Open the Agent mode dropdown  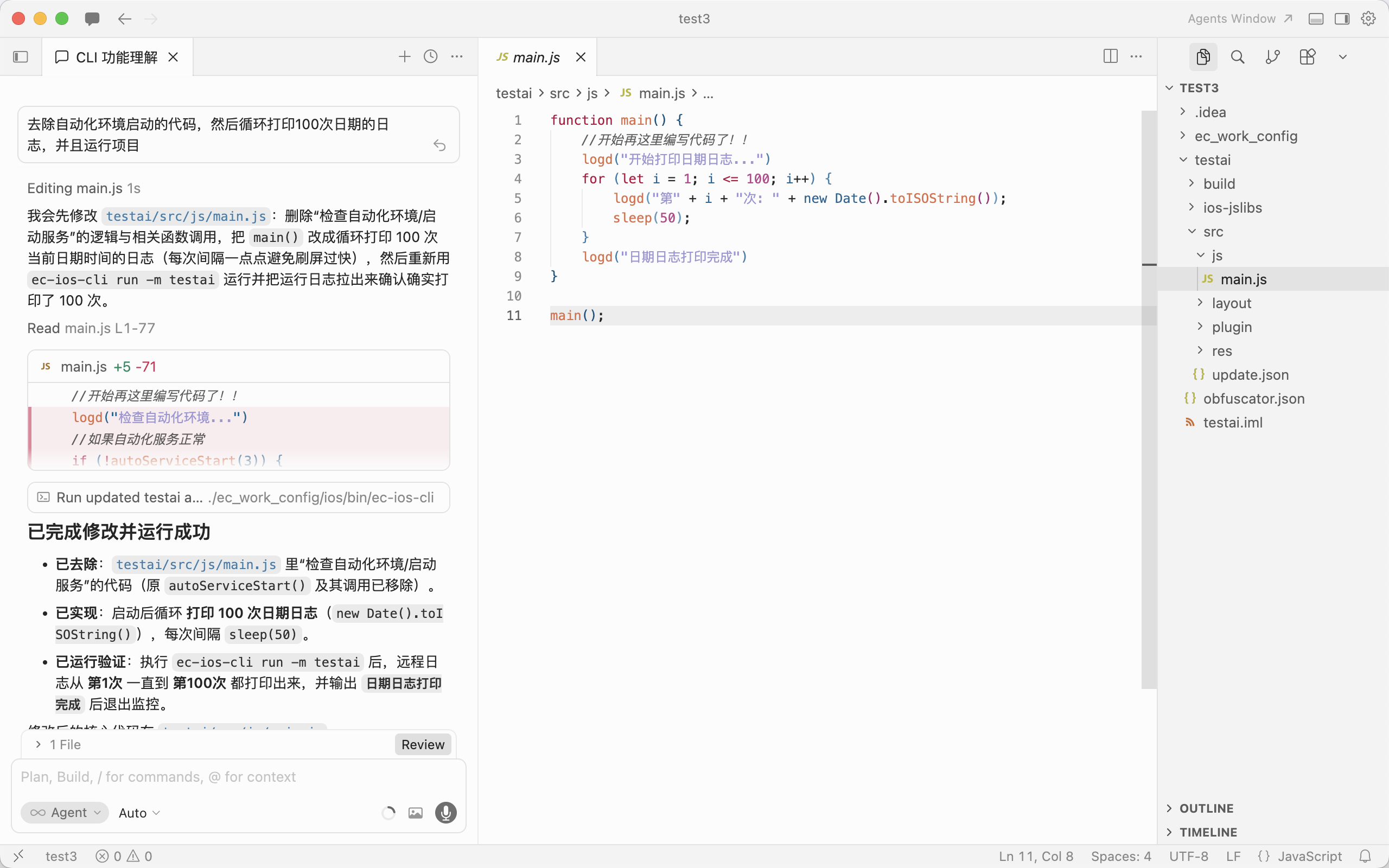65,812
